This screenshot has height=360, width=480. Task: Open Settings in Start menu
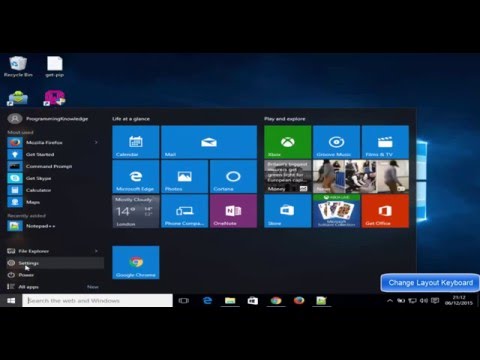coord(55,263)
